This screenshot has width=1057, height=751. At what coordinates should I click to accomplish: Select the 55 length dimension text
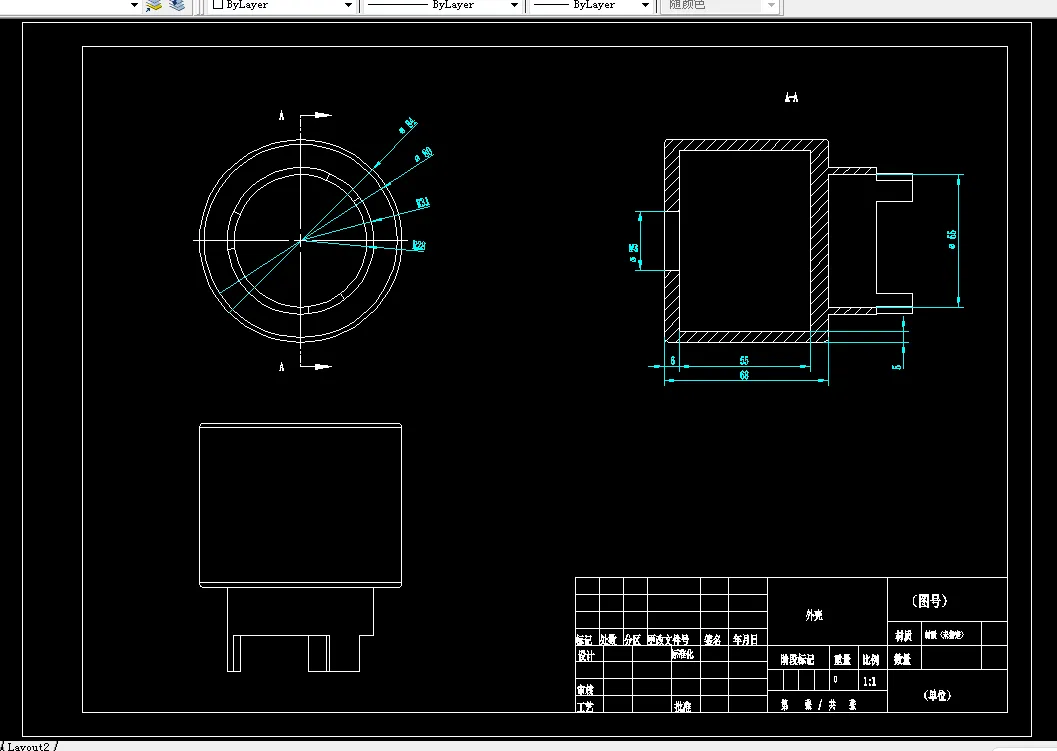(x=744, y=361)
